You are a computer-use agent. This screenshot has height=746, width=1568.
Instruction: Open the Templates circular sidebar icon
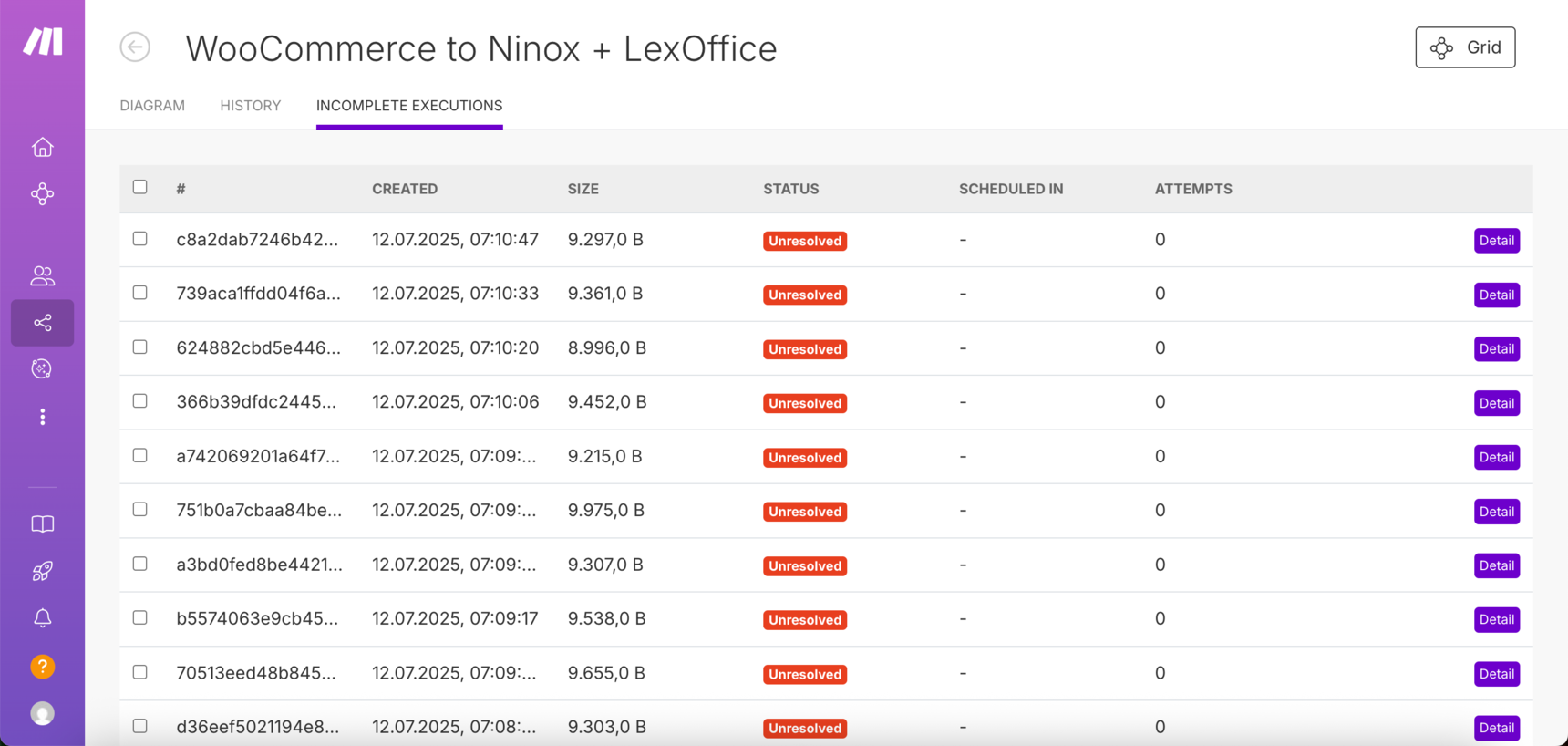(x=42, y=368)
